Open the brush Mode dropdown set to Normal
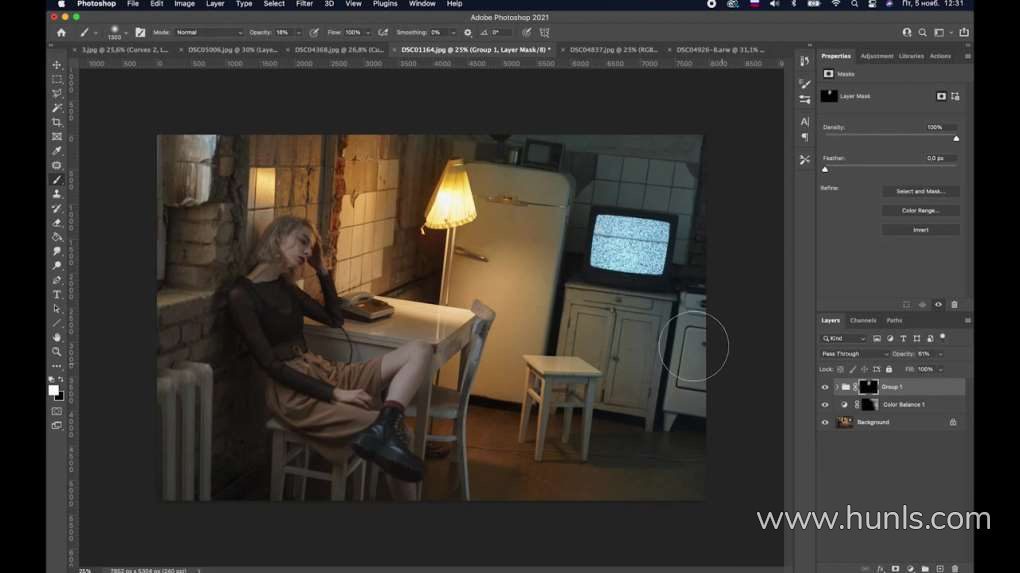 coord(208,32)
